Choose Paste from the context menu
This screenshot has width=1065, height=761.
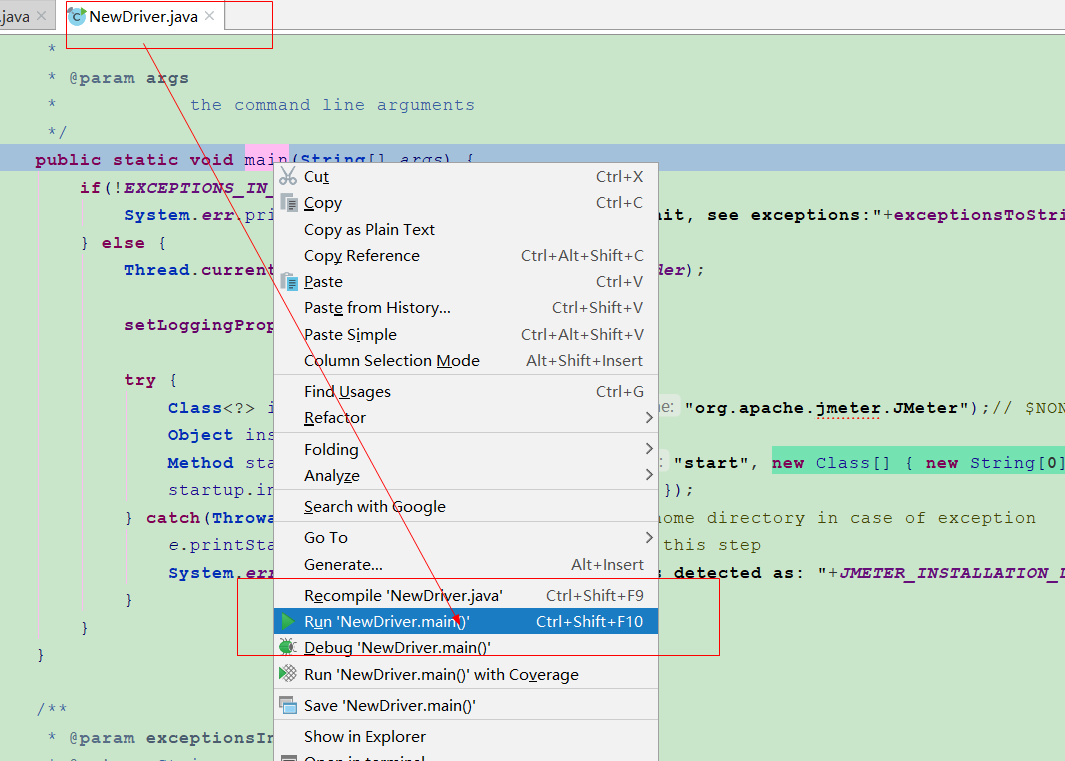pos(466,281)
